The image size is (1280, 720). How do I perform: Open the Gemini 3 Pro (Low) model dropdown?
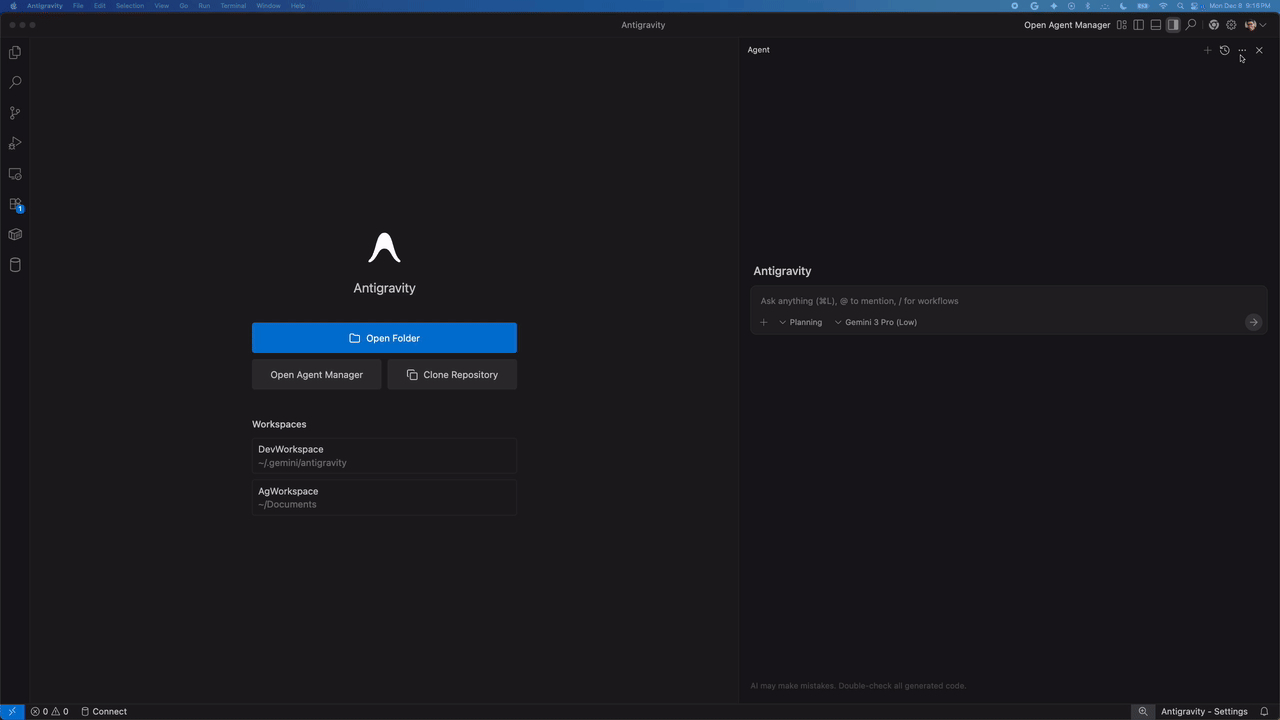[x=875, y=322]
